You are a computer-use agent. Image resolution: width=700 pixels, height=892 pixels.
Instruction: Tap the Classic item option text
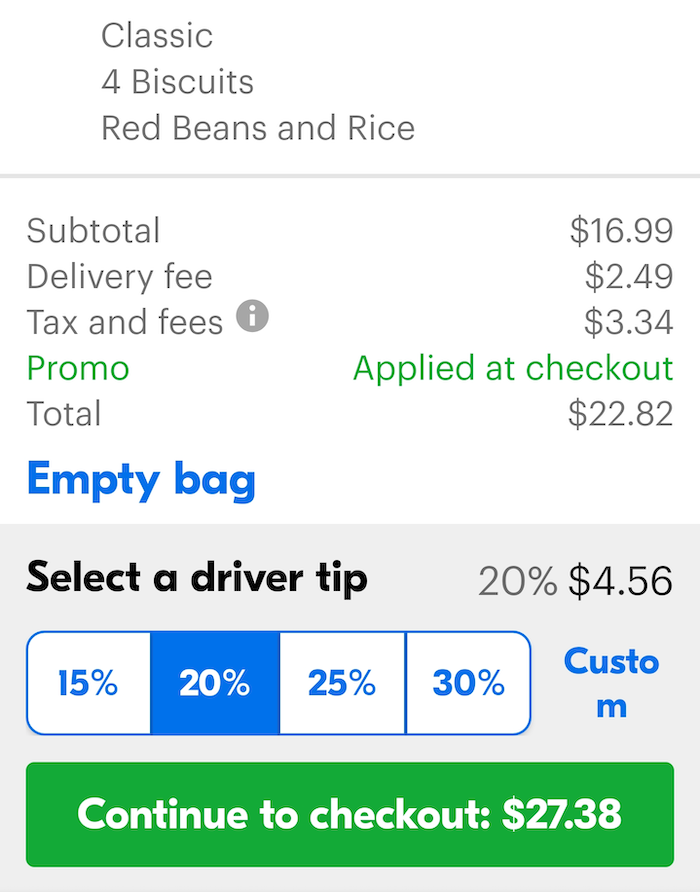[x=157, y=36]
